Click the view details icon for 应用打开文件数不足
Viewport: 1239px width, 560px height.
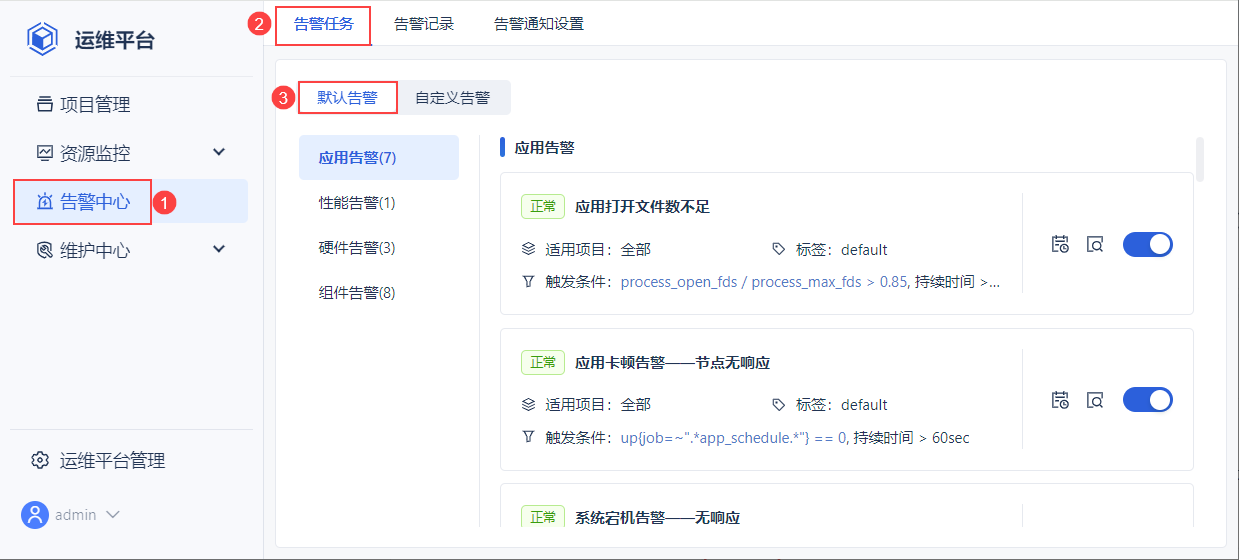click(x=1095, y=244)
